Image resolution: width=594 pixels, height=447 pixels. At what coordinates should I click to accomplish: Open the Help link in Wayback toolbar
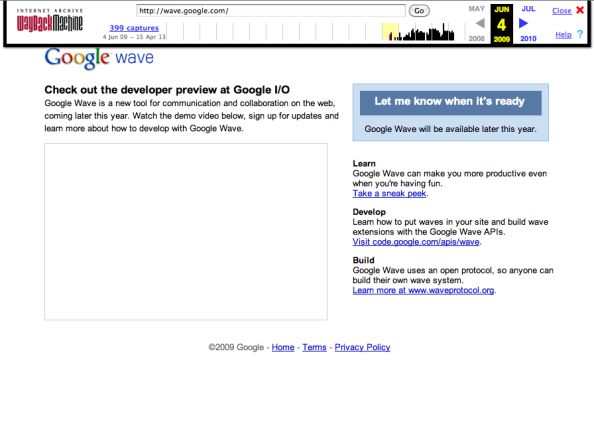[x=563, y=34]
